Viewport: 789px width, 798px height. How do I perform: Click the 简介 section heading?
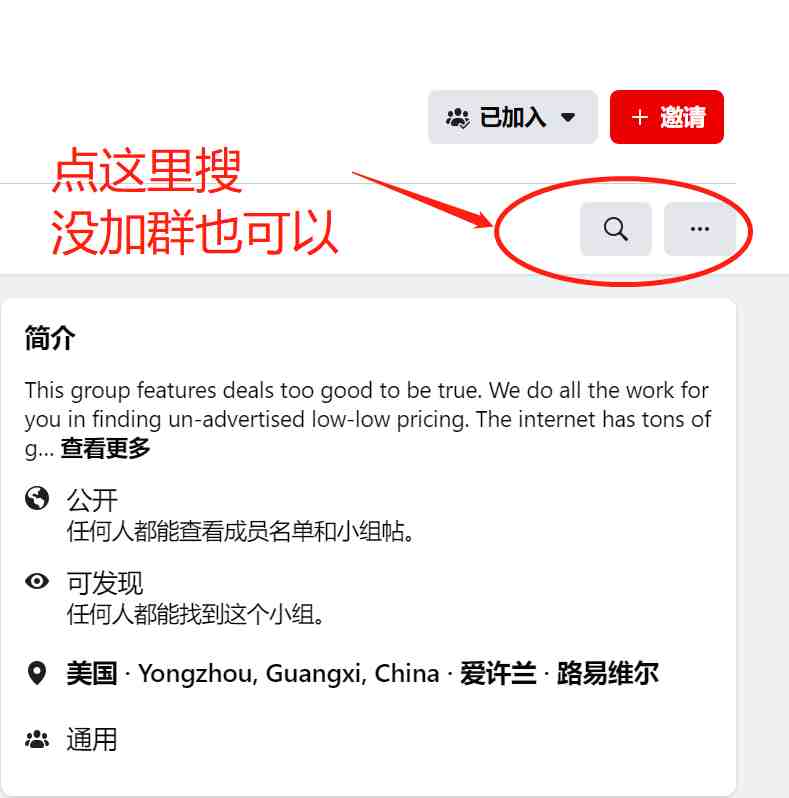50,338
